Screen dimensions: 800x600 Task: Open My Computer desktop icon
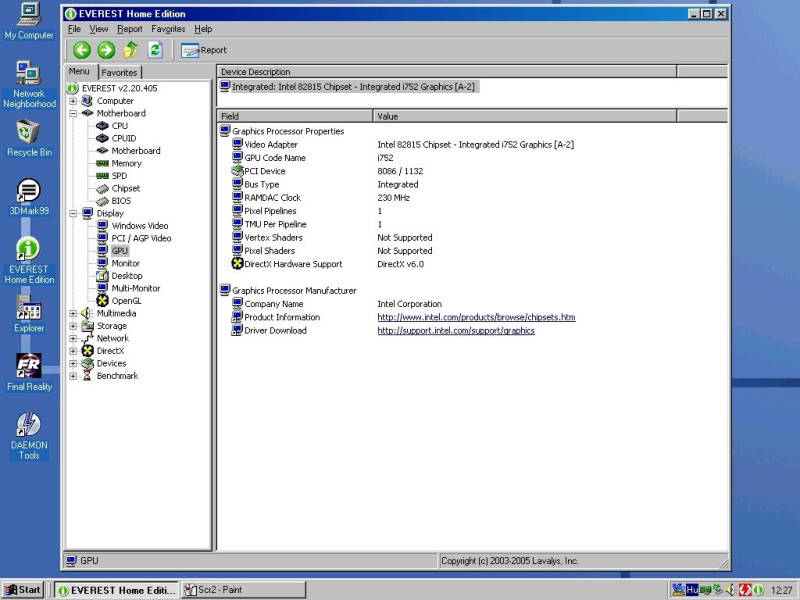[29, 14]
